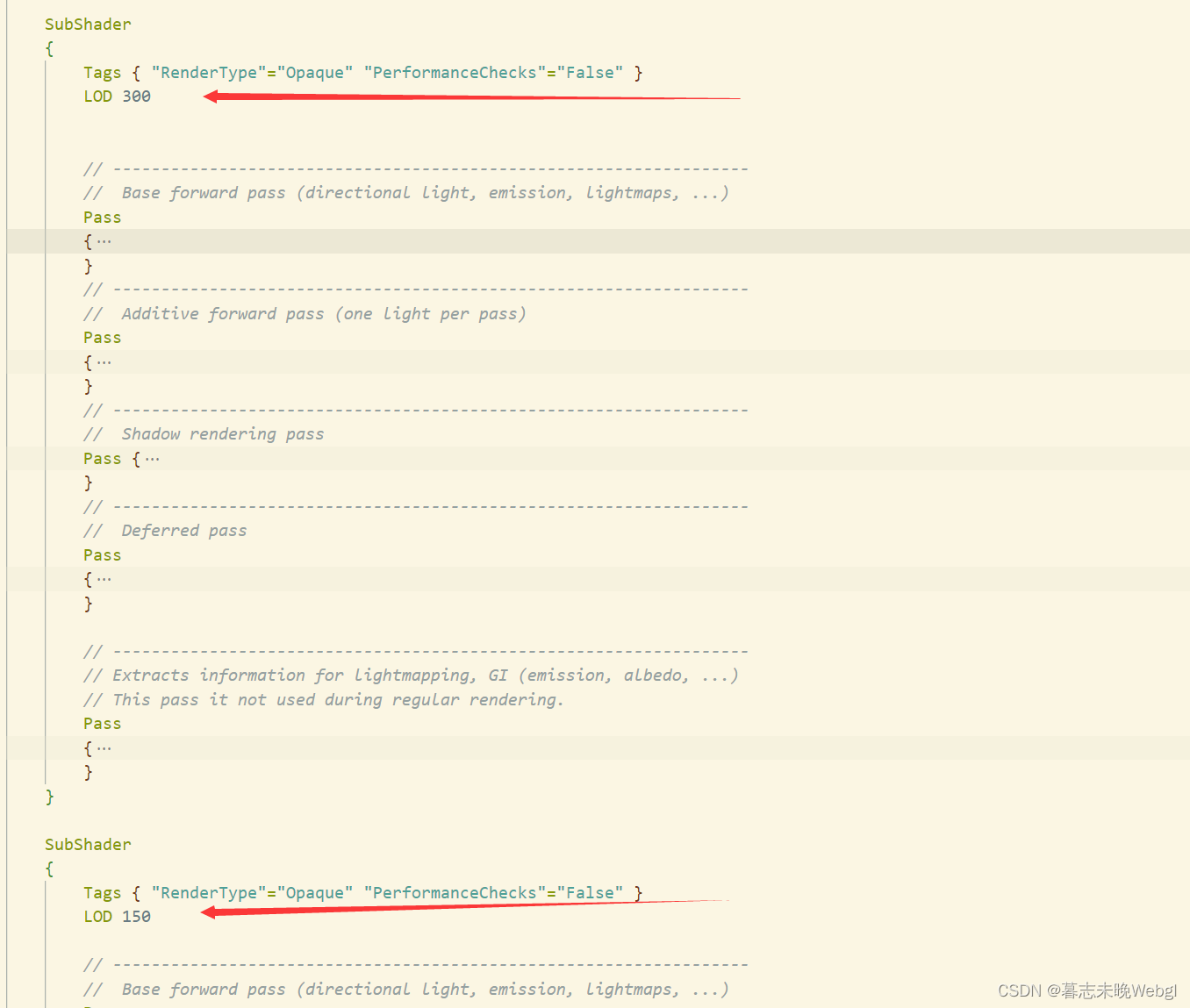Click the opening brace below first SubShader keyword

tap(49, 48)
